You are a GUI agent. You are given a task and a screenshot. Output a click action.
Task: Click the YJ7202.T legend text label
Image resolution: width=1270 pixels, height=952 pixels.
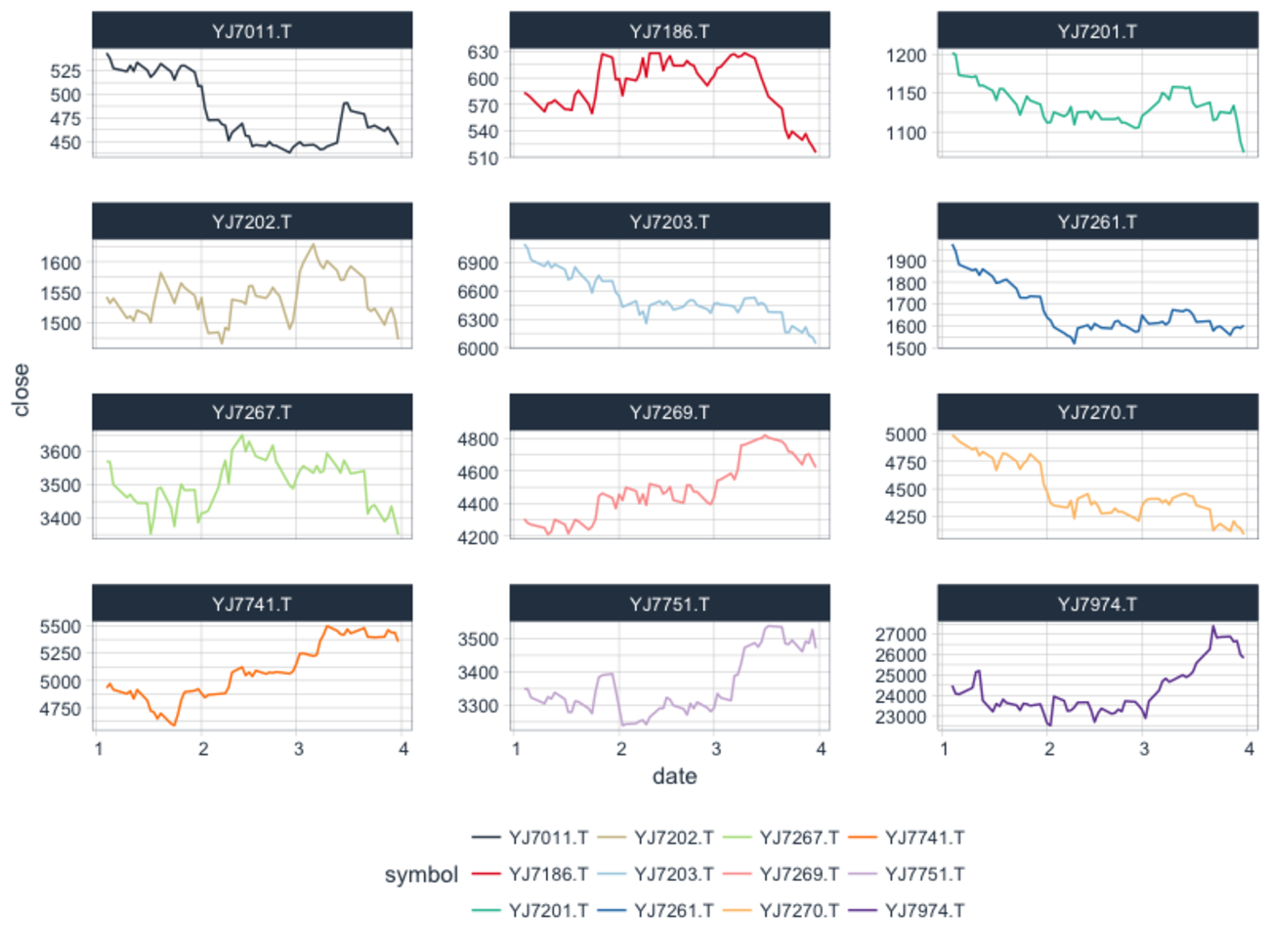[x=673, y=838]
